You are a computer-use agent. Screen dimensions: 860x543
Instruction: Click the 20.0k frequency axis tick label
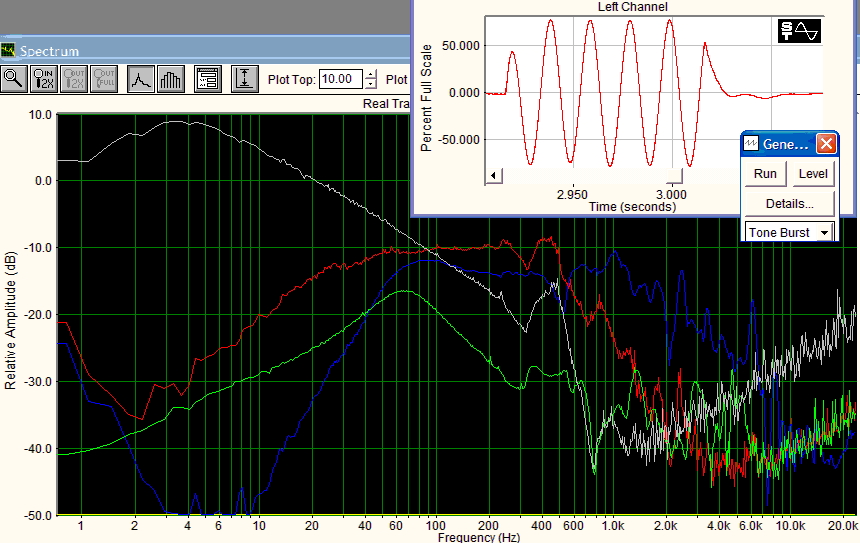(x=842, y=525)
